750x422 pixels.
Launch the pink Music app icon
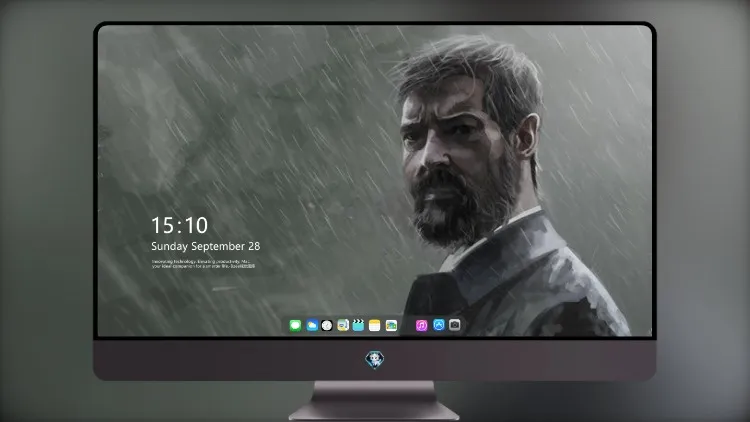pos(421,325)
